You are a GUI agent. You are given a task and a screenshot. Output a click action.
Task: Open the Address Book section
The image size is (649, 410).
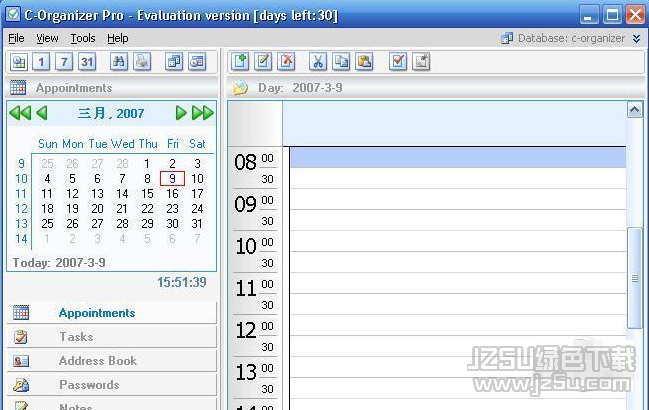click(112, 361)
